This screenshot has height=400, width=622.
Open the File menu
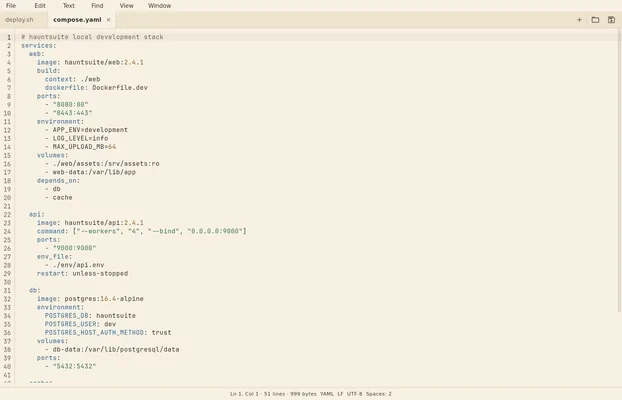[x=11, y=6]
